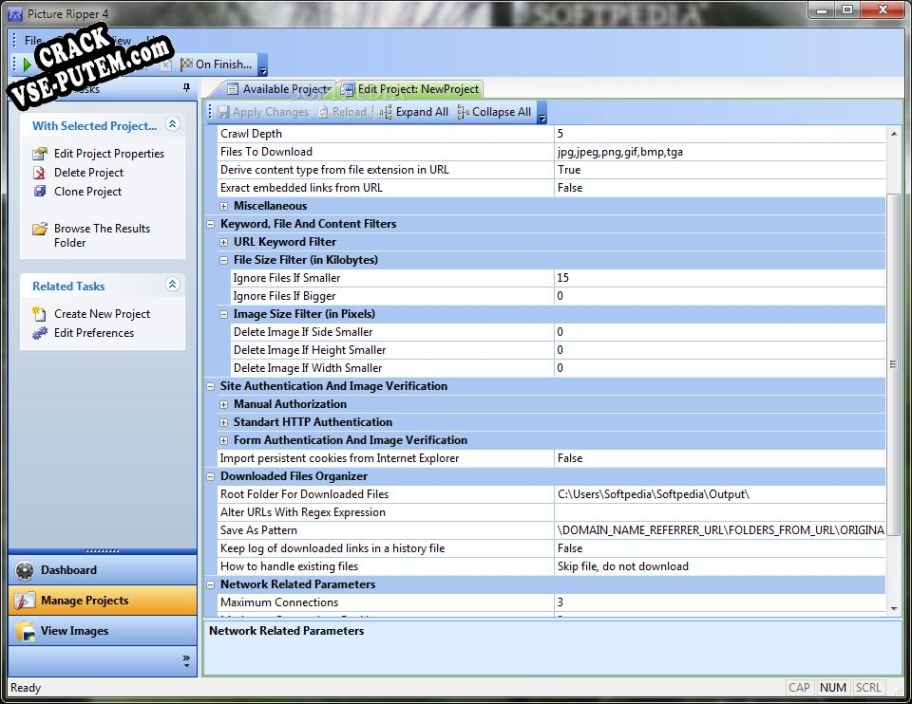The image size is (912, 704).
Task: Select the View Images panel icon
Action: point(24,631)
